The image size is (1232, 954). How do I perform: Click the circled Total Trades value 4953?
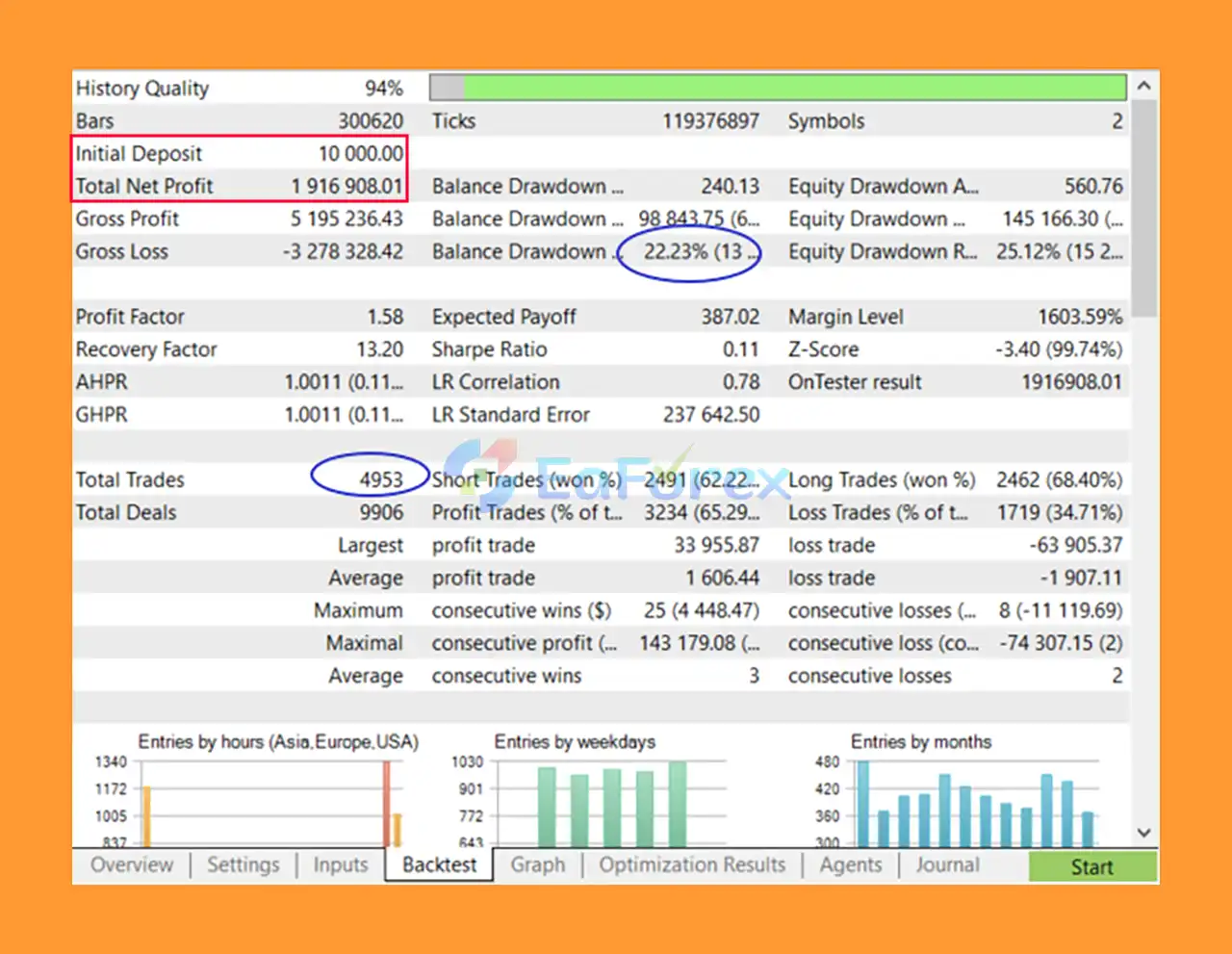pyautogui.click(x=381, y=479)
